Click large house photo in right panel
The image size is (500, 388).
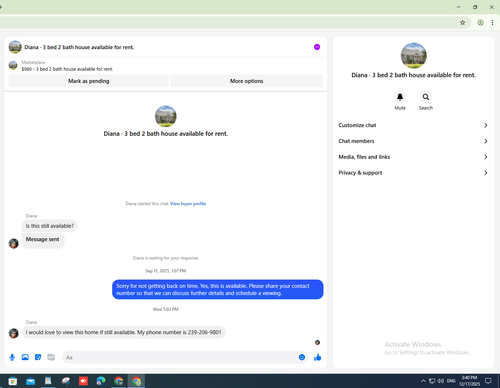pyautogui.click(x=413, y=55)
